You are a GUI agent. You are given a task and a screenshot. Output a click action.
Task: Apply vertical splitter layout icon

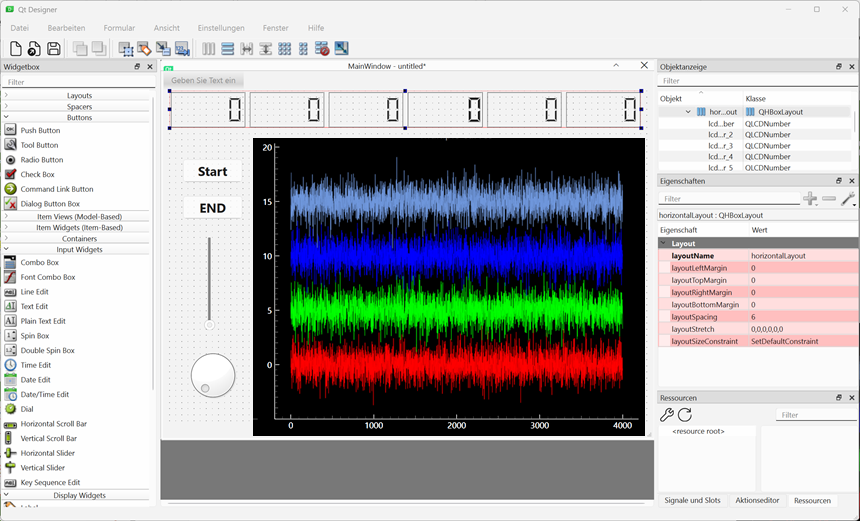[x=265, y=49]
